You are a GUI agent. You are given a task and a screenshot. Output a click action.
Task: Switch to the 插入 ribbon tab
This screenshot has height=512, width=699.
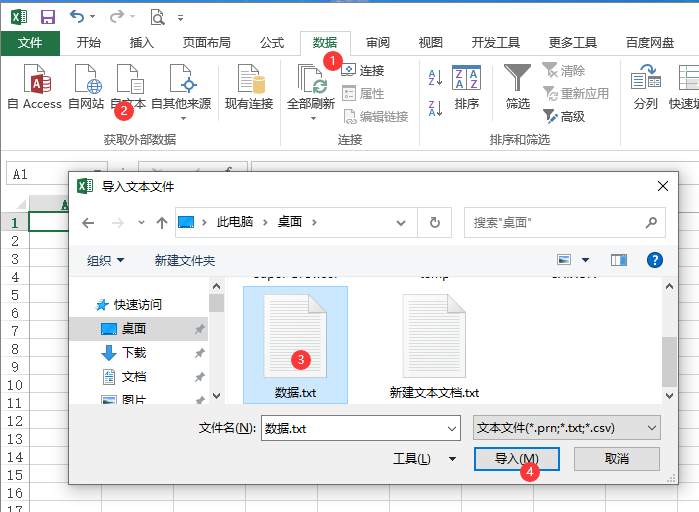(x=142, y=43)
